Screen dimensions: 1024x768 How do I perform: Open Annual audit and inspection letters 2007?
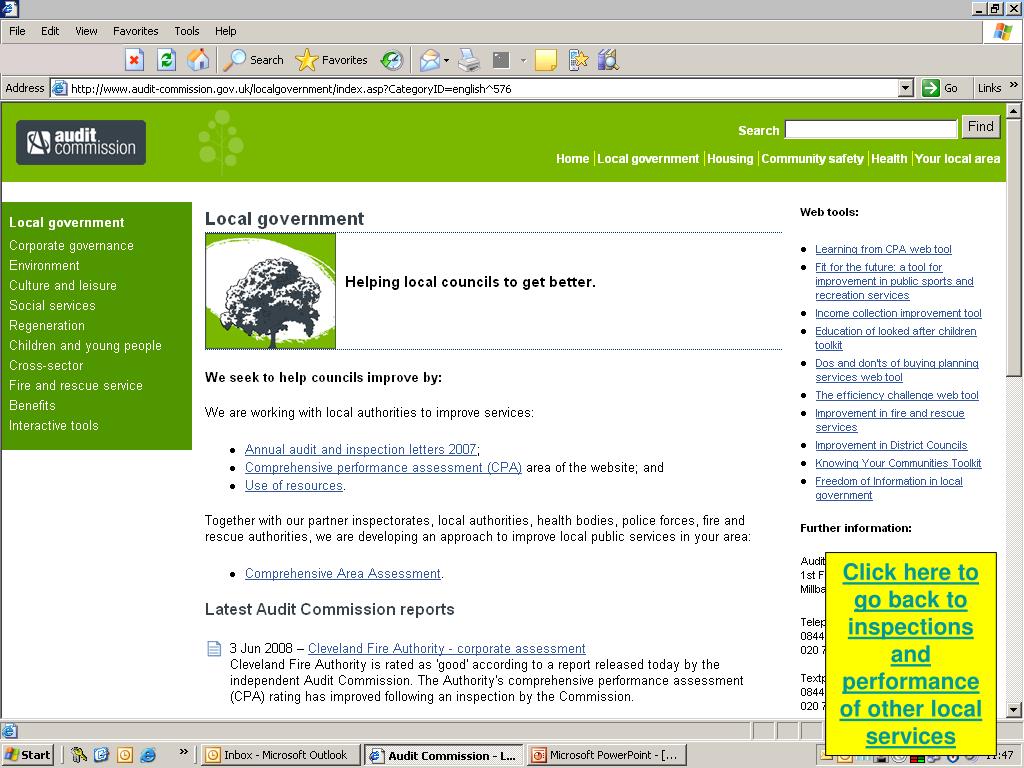(x=360, y=449)
